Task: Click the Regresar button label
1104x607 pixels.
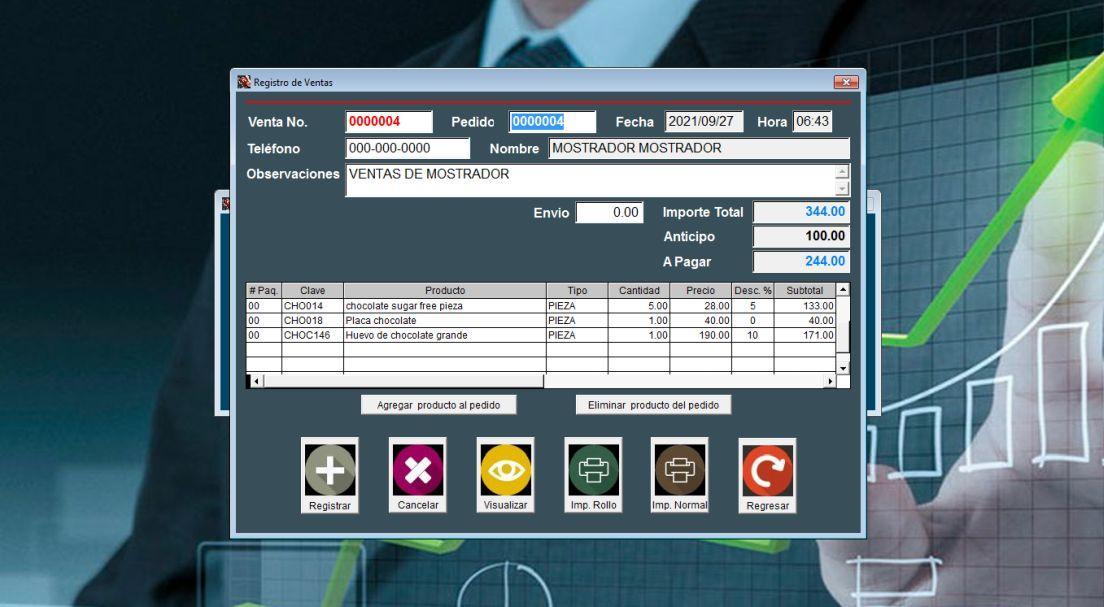Action: [767, 506]
